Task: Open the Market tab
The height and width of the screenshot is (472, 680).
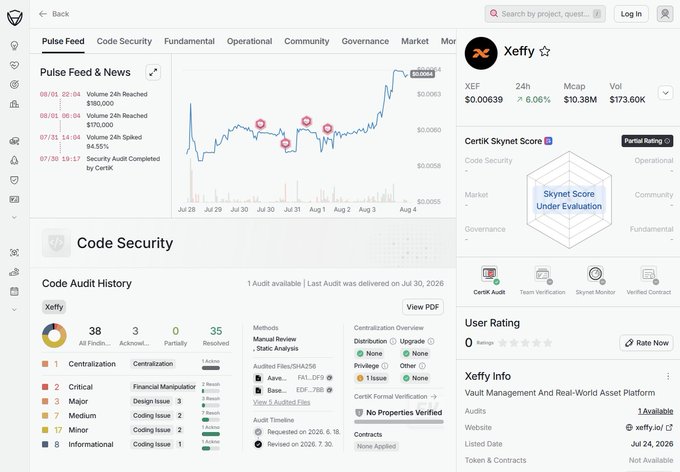Action: (415, 41)
